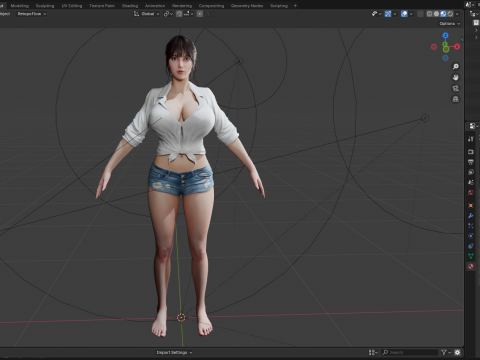Switch to the Texture Paint workspace
Viewport: 480px width, 360px height.
coord(102,6)
